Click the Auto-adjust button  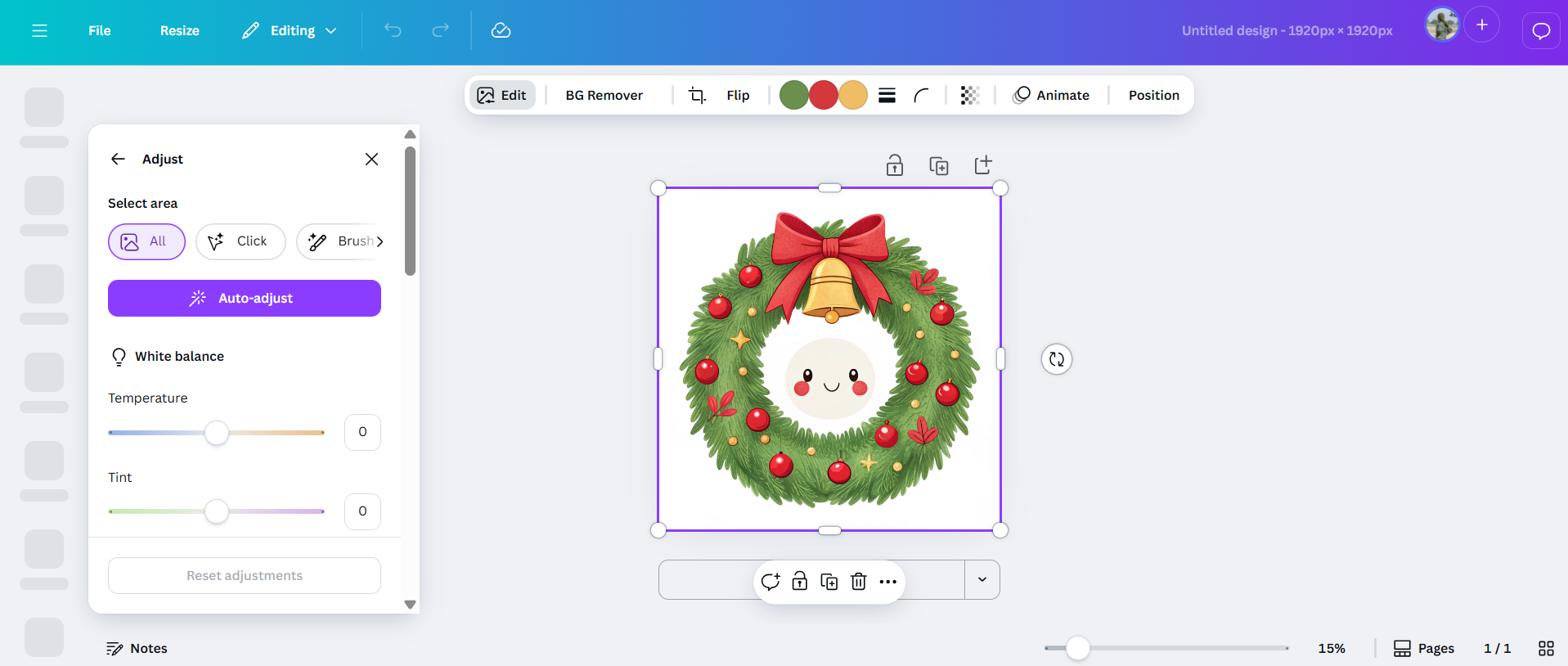coord(245,299)
